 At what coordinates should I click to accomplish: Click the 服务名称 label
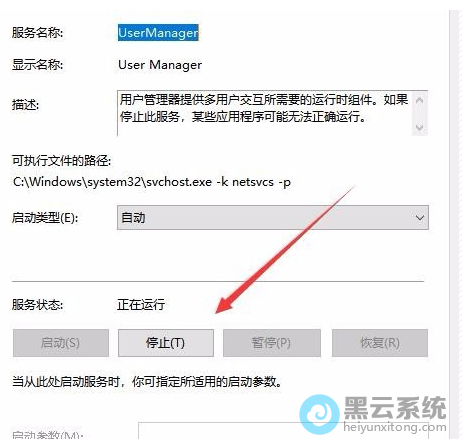[x=37, y=33]
